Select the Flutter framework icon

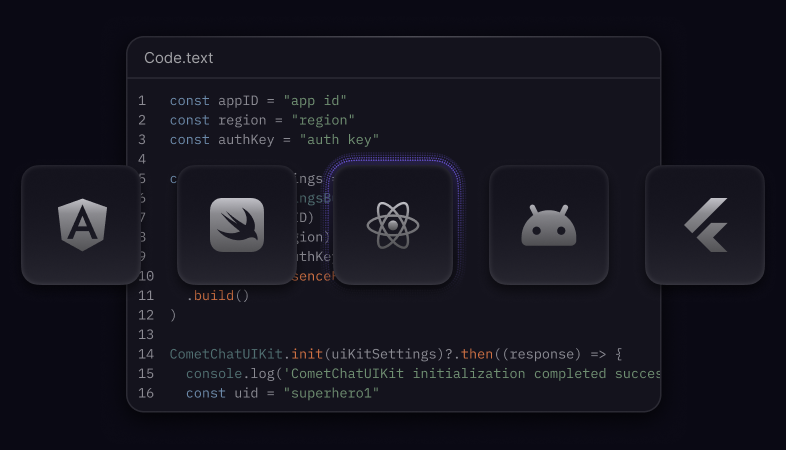(705, 225)
